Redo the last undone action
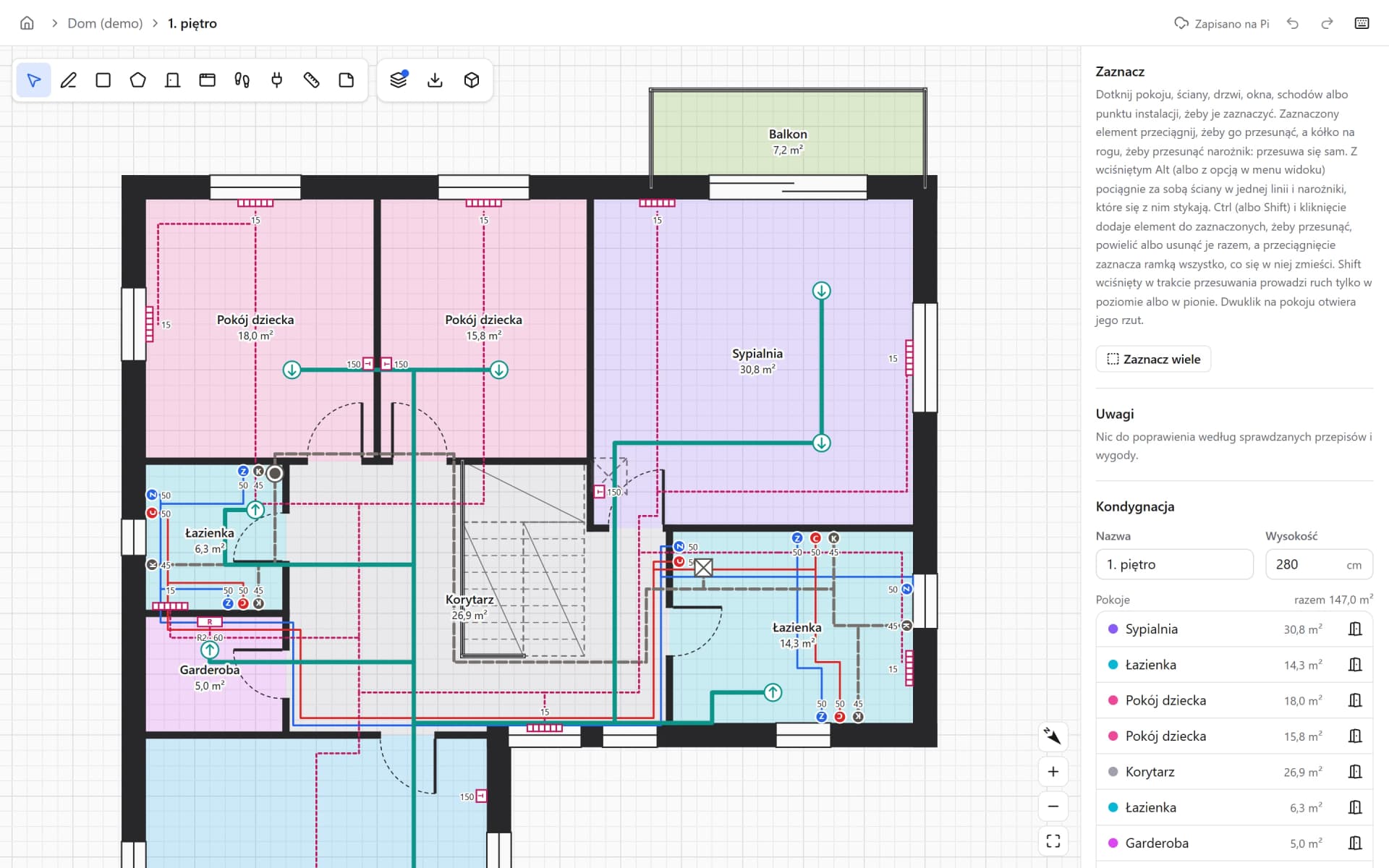 [x=1327, y=23]
